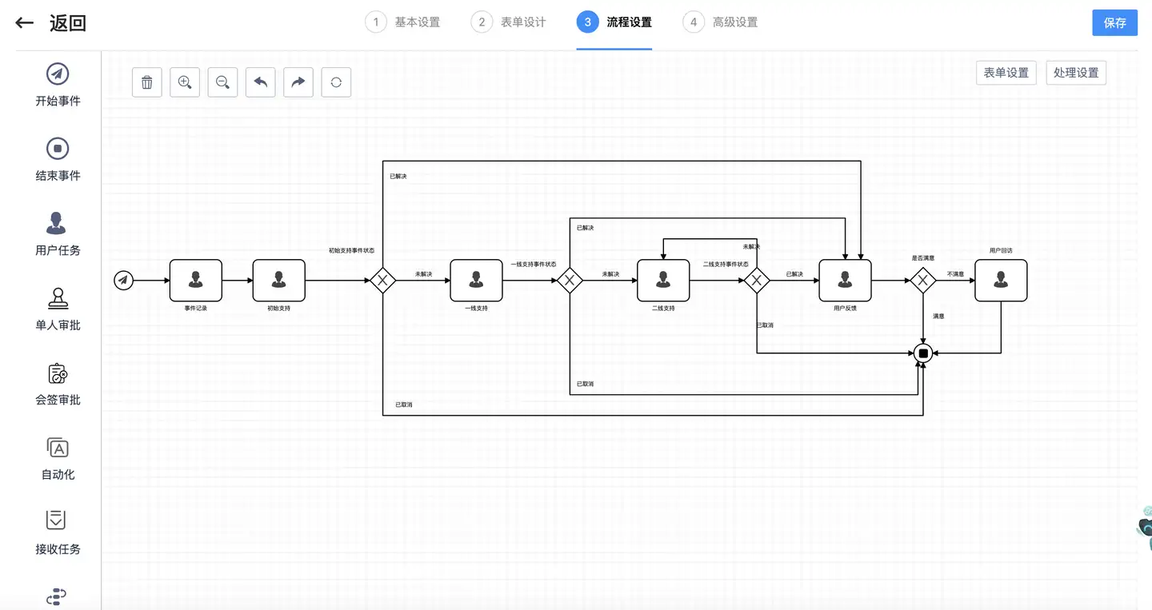
Task: Click the 已解决 label before 用户反馈
Action: (794, 274)
